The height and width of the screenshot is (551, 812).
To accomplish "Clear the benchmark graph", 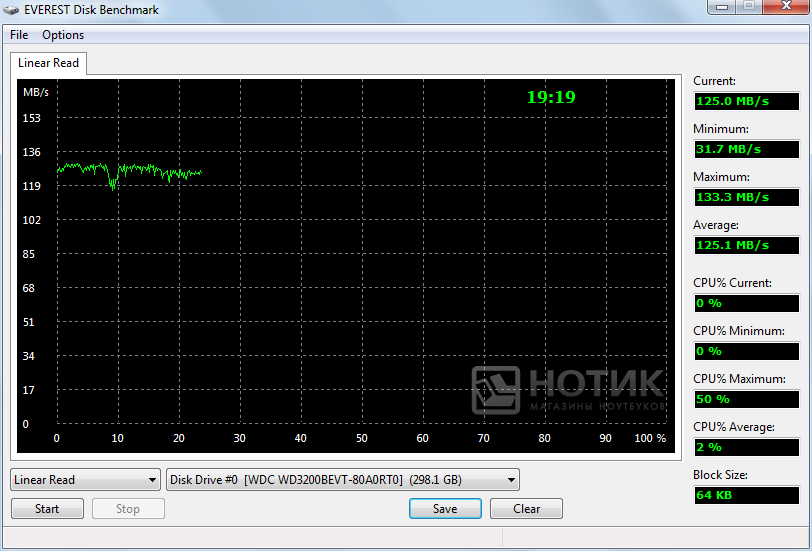I will coord(526,509).
